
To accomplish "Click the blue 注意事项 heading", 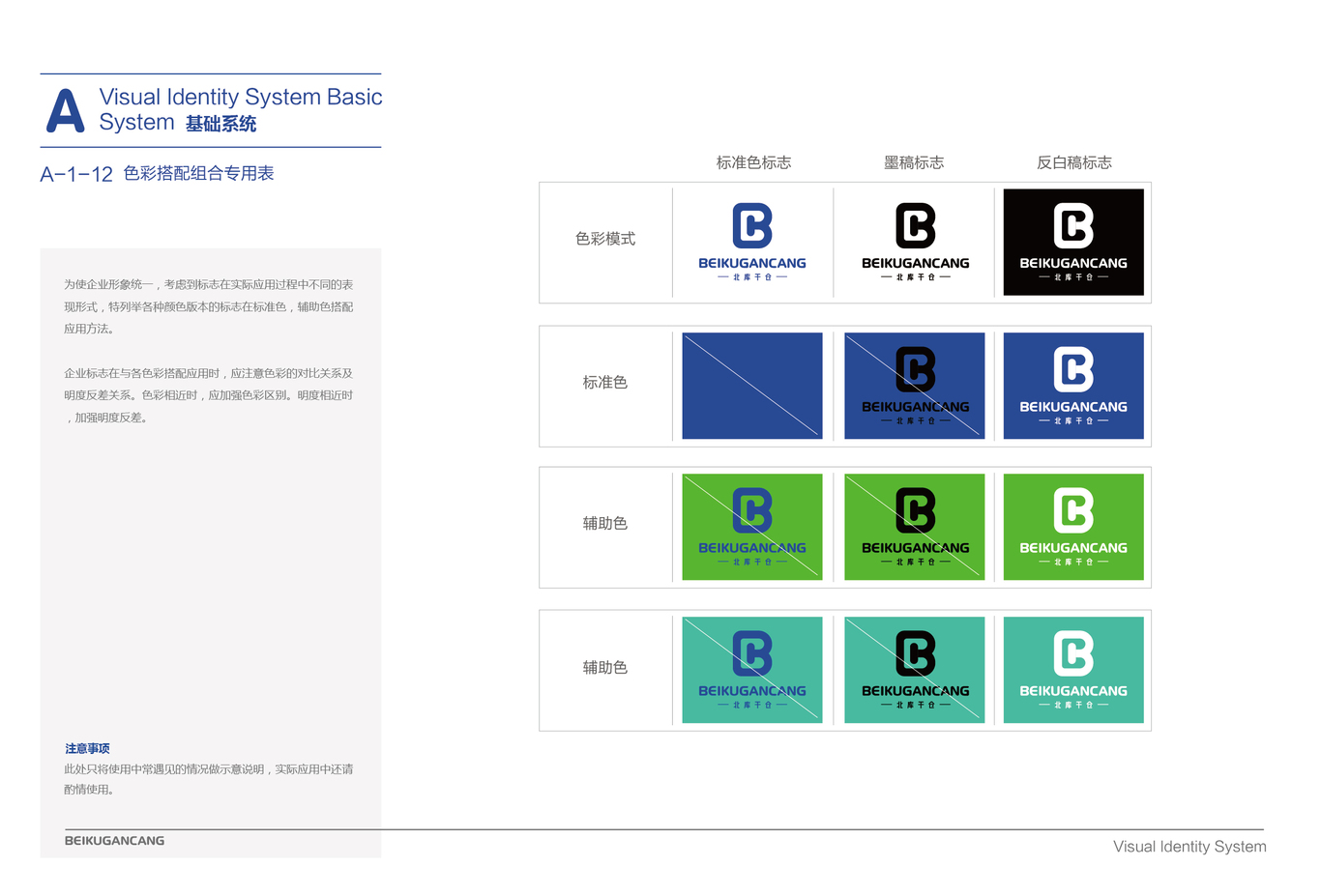I will tap(87, 748).
